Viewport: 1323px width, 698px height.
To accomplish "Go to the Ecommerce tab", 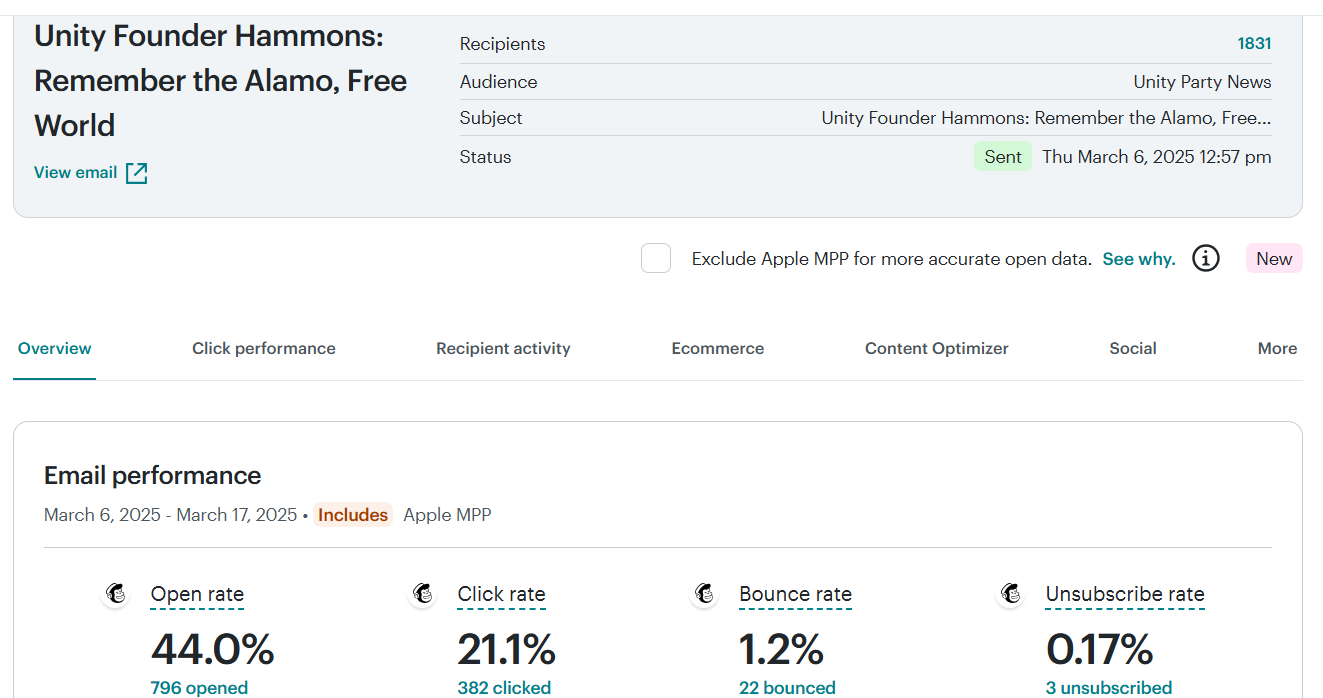I will click(717, 349).
